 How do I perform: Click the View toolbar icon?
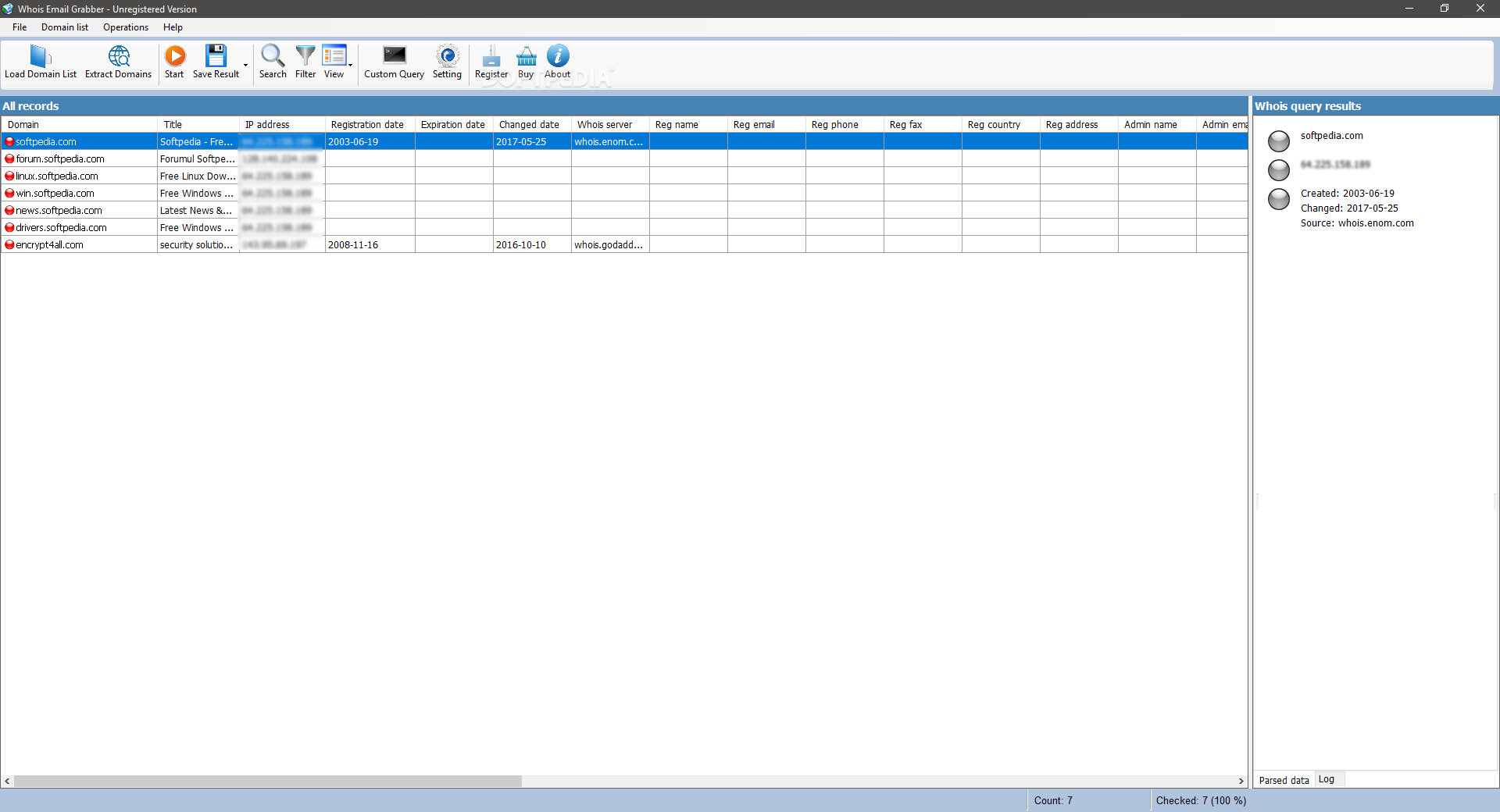(x=334, y=55)
